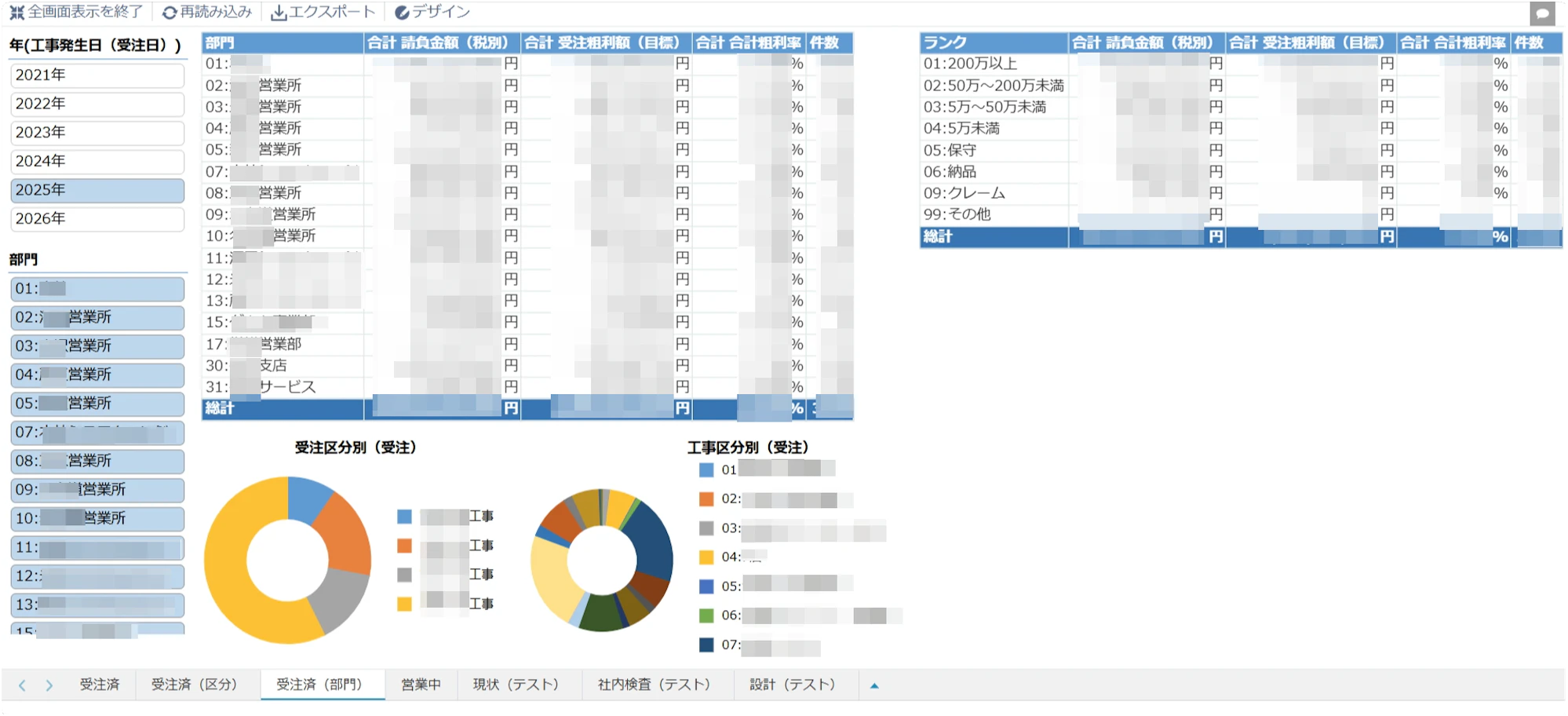The image size is (1568, 716).
Task: Click yellow legend swatch in 受注区分別 chart
Action: click(x=404, y=604)
